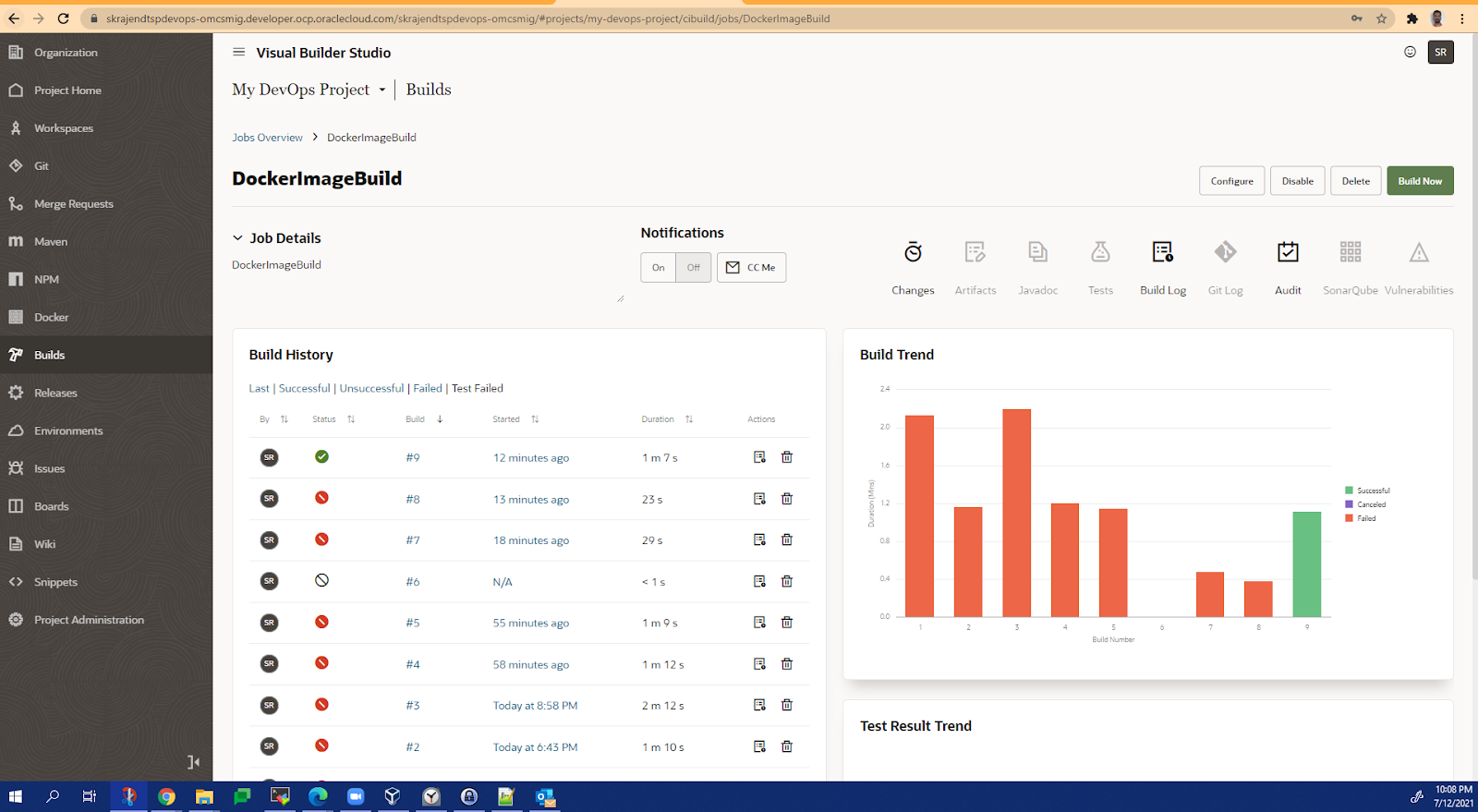
Task: Open Environments in sidebar
Action: coord(106,430)
